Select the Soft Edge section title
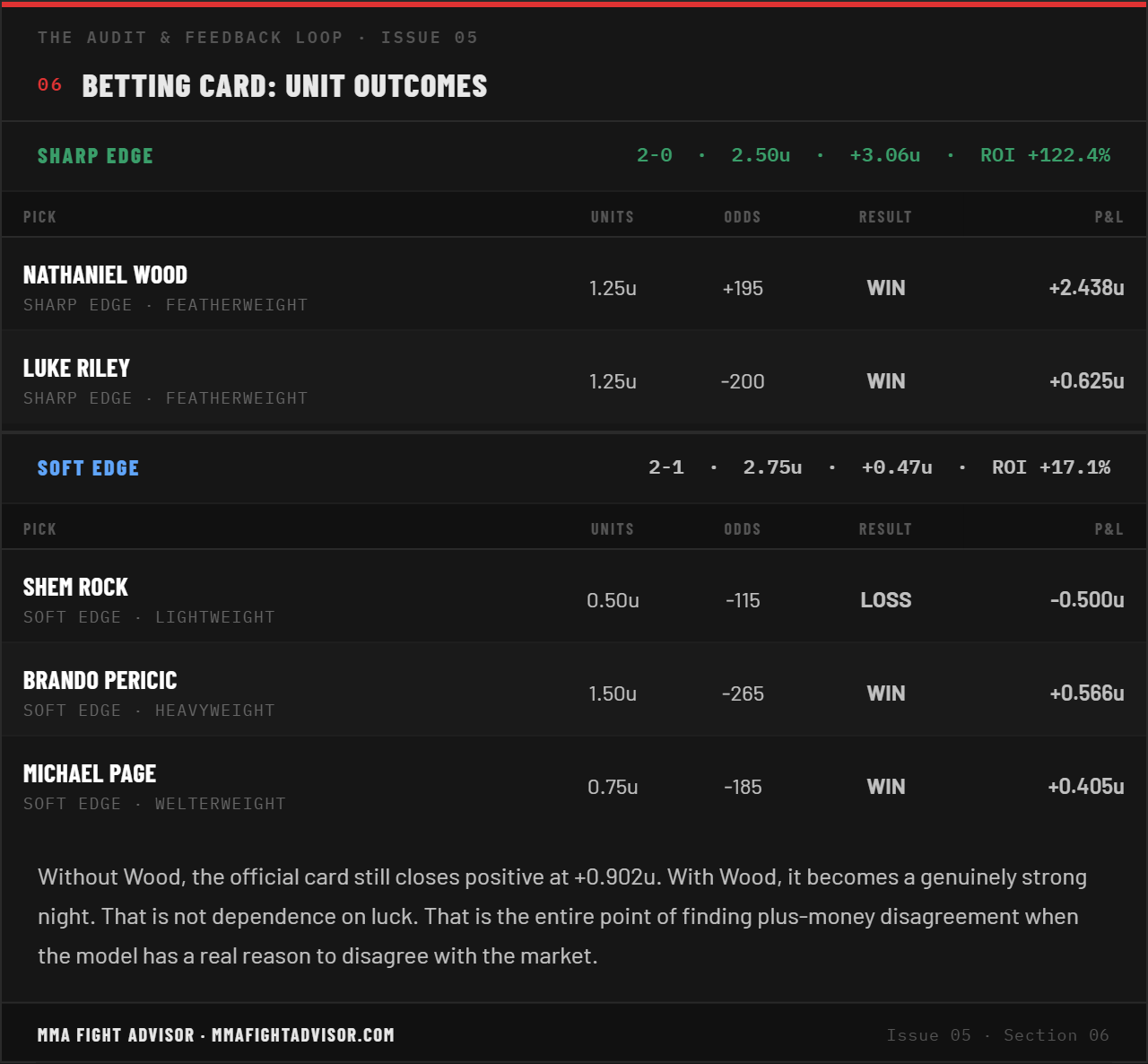The width and height of the screenshot is (1148, 1064). (x=88, y=468)
